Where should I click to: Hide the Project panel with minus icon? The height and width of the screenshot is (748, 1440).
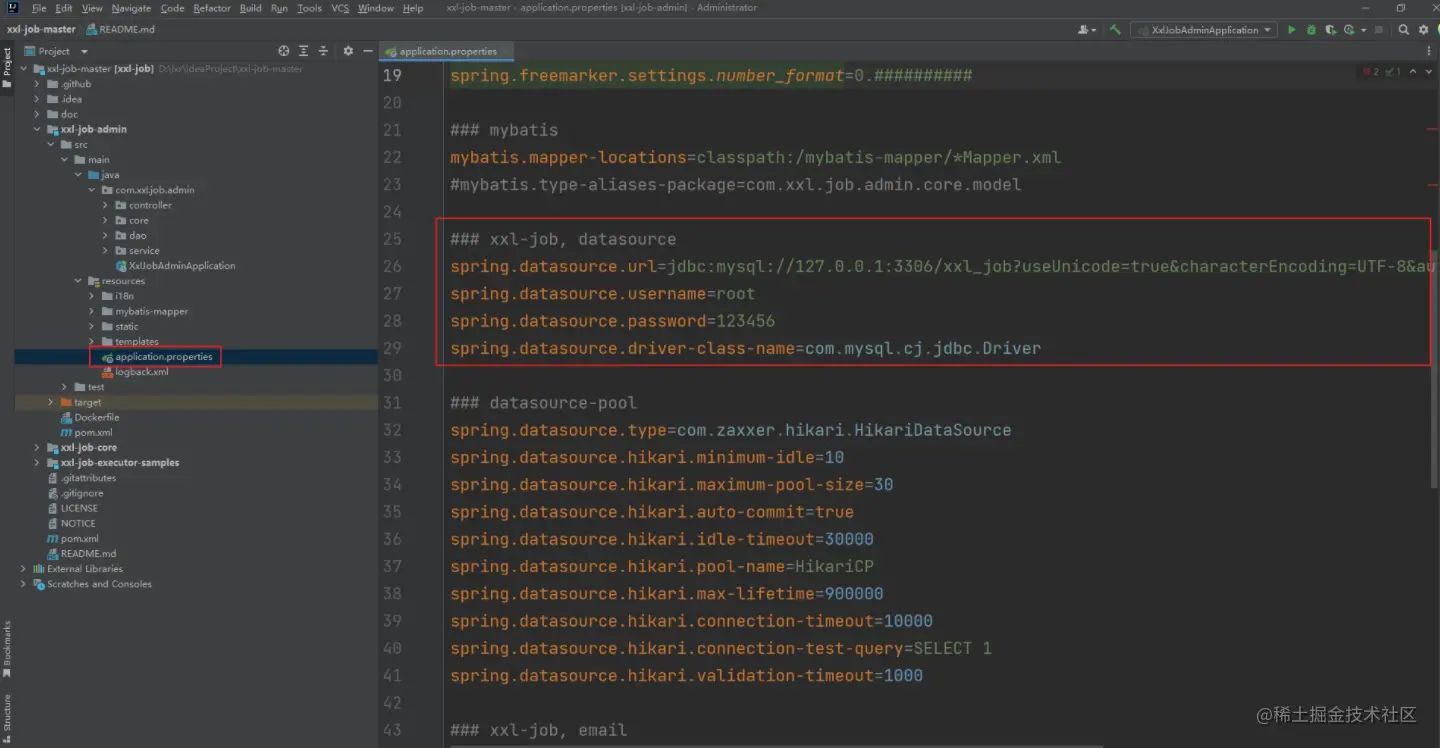[368, 51]
